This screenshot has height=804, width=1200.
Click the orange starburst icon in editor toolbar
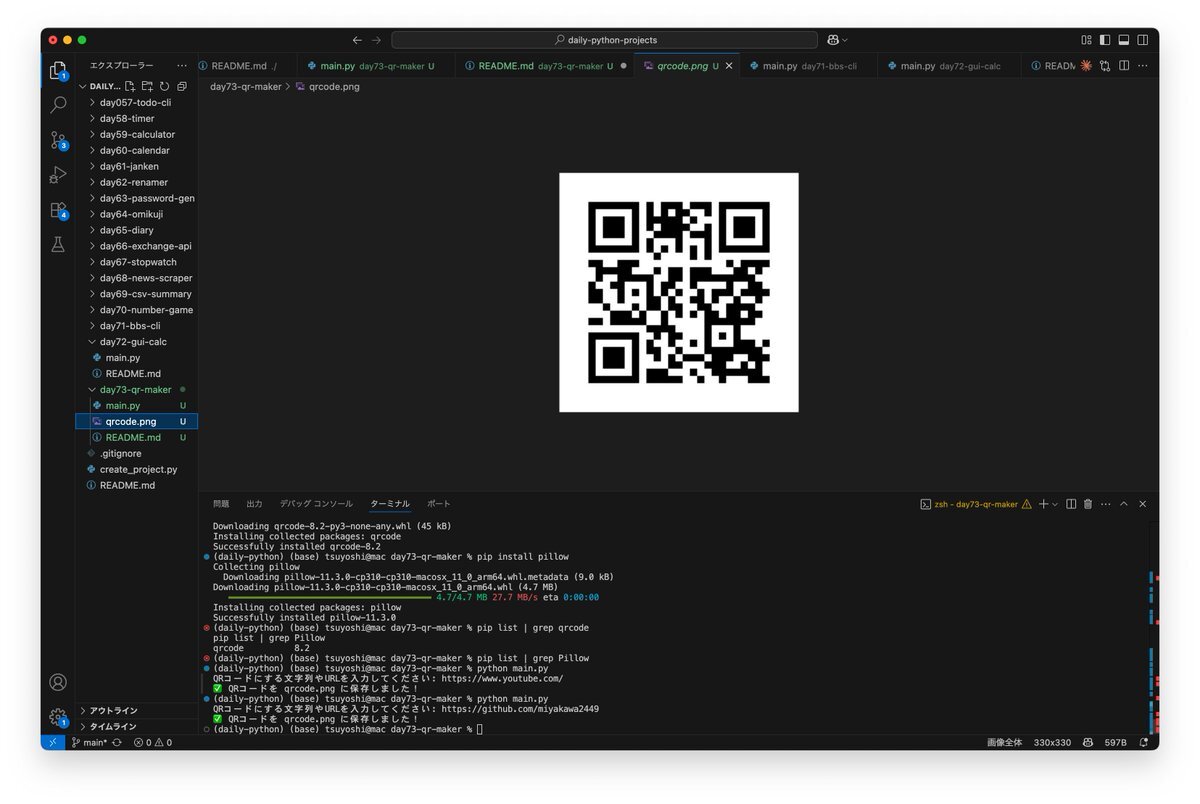click(x=1086, y=66)
